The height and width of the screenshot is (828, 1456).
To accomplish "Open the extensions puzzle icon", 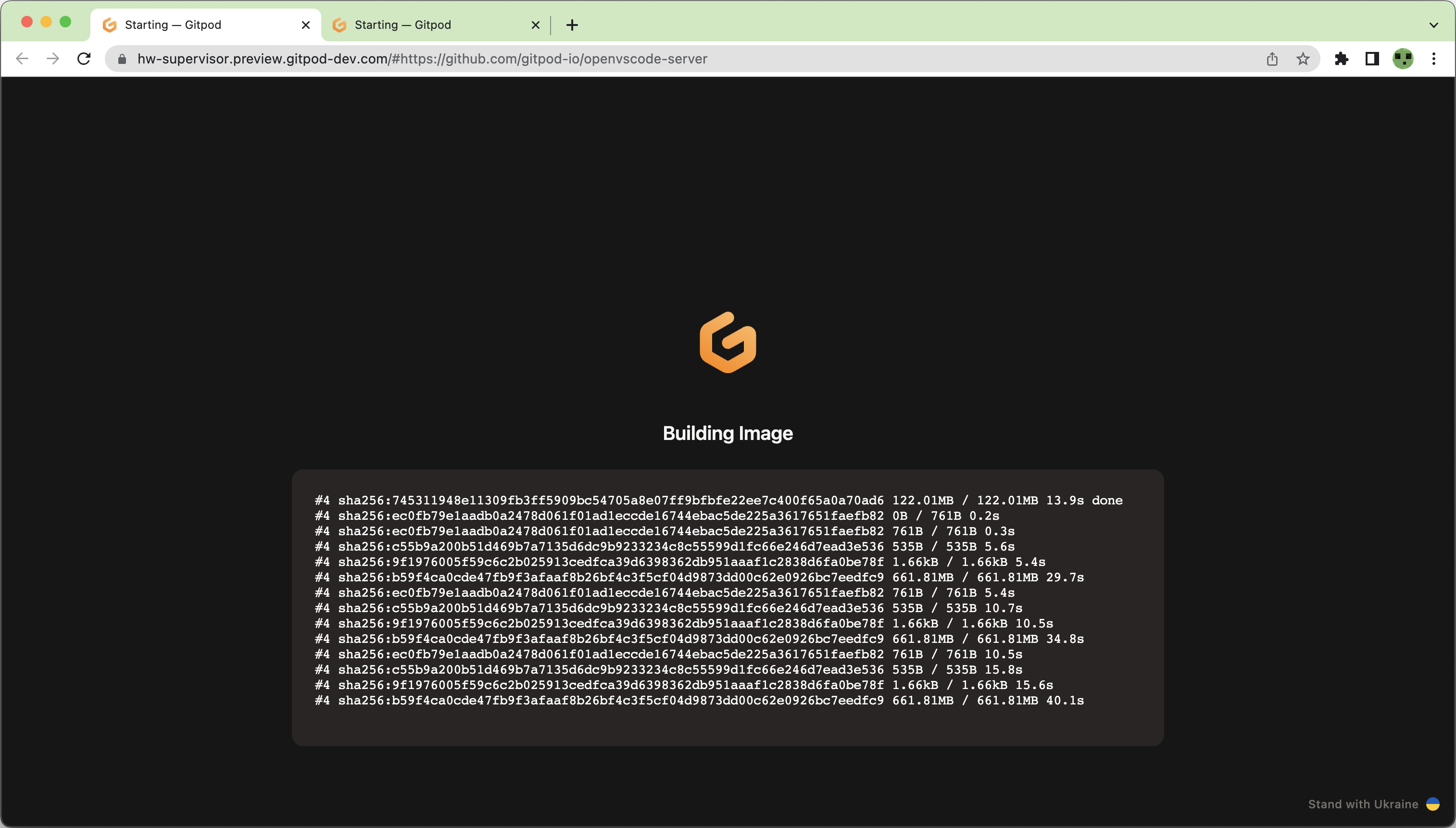I will [1342, 59].
